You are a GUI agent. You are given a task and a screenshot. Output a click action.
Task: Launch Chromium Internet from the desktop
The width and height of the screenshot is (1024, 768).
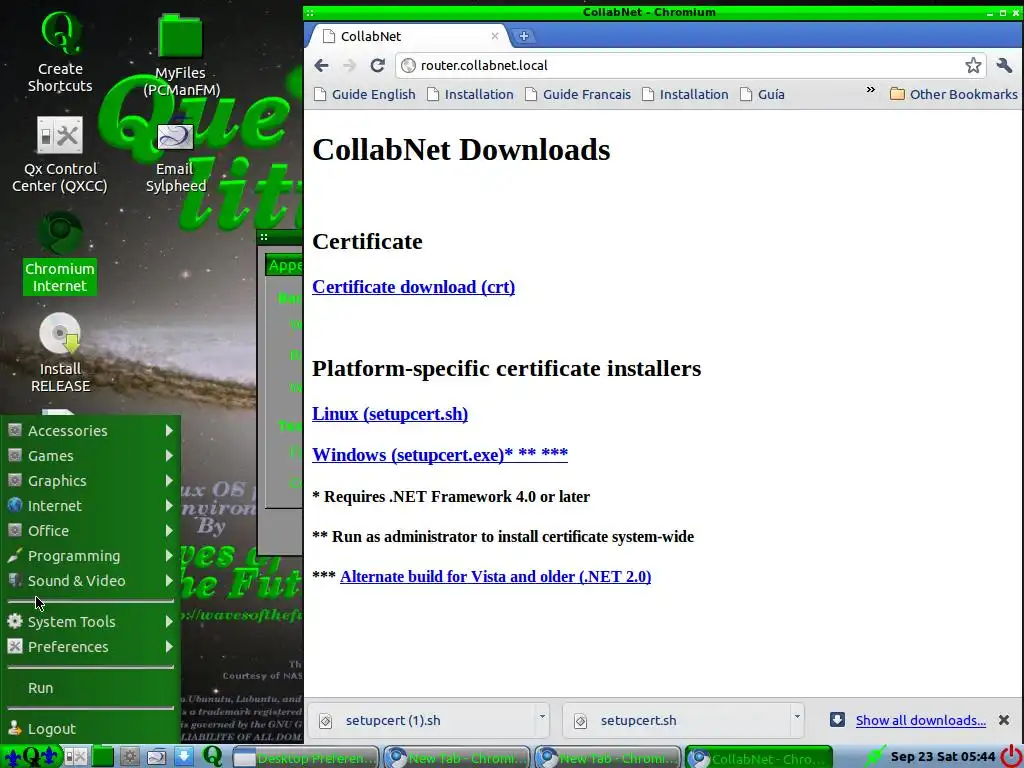tap(59, 253)
